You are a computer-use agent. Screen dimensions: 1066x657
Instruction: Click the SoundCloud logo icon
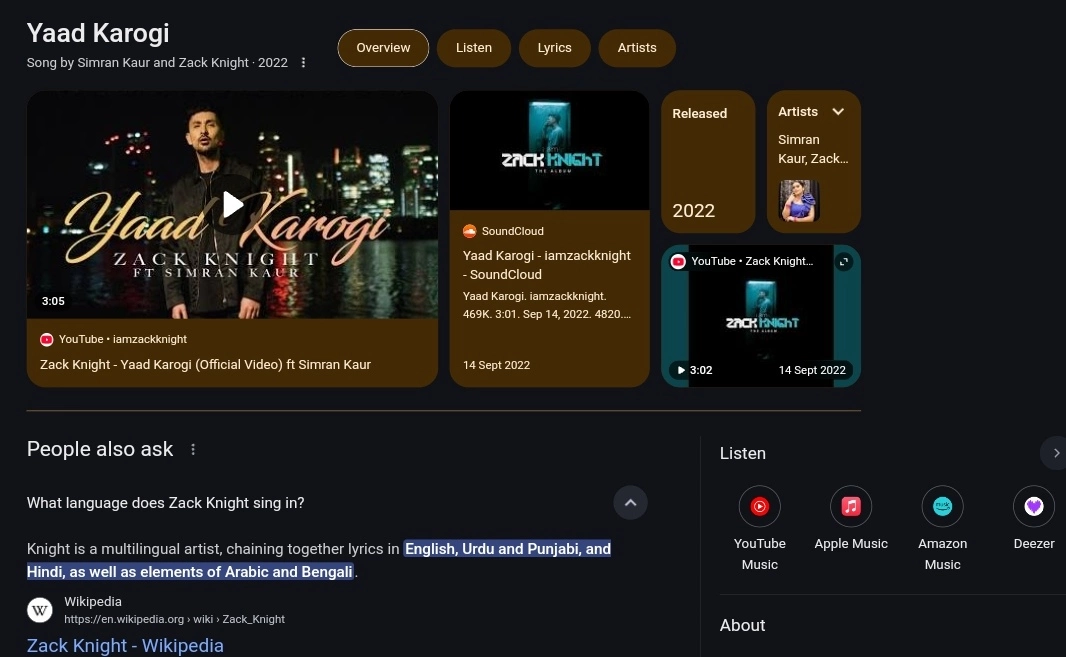coord(469,231)
